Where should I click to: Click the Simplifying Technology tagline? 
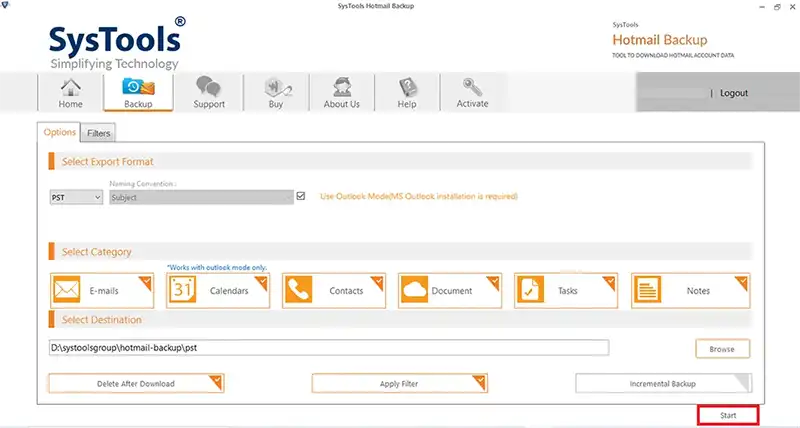pyautogui.click(x=114, y=64)
